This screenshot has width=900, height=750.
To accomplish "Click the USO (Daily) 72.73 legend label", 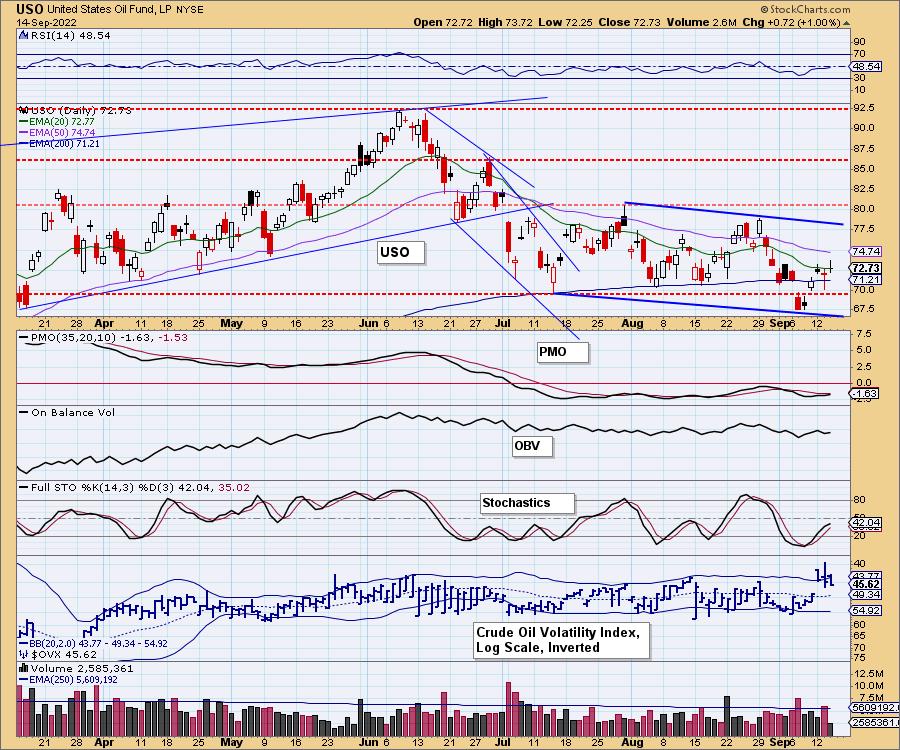I will [81, 110].
